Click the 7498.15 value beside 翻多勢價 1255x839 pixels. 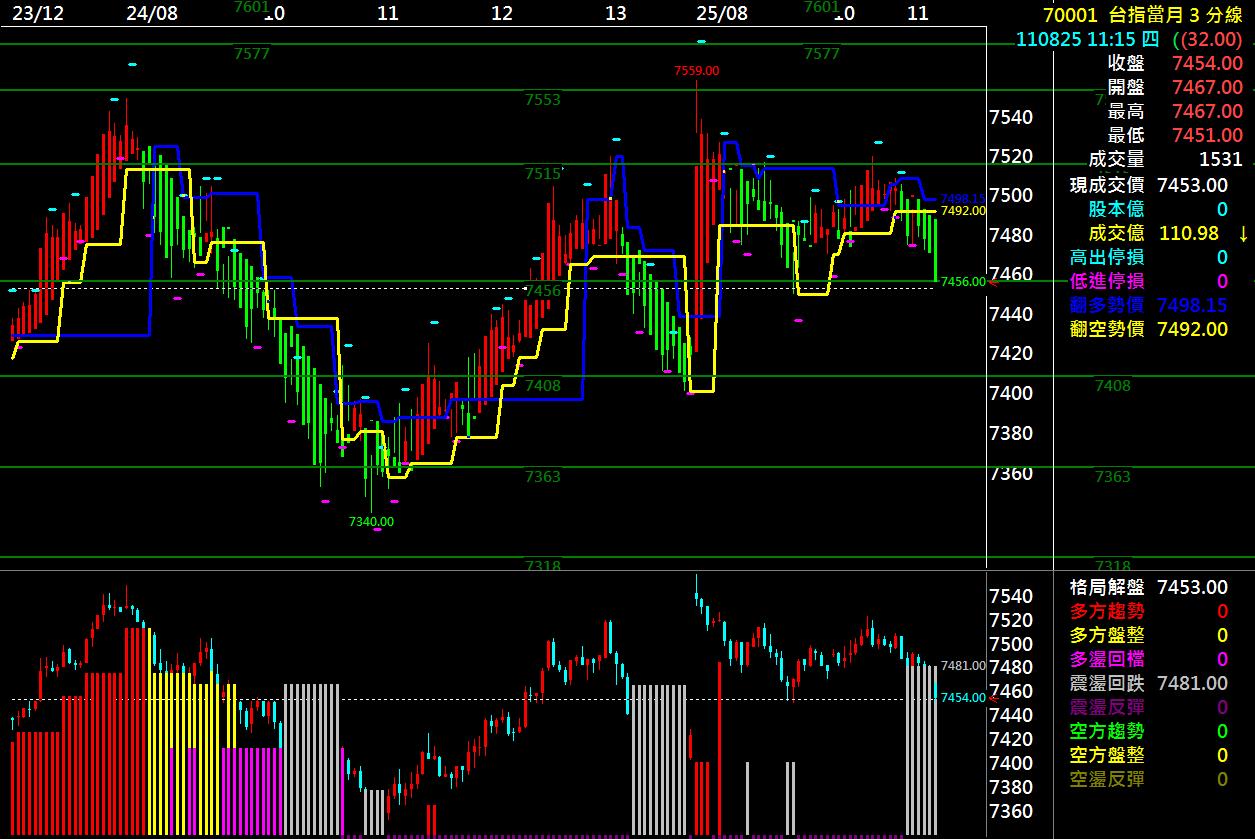point(1192,305)
